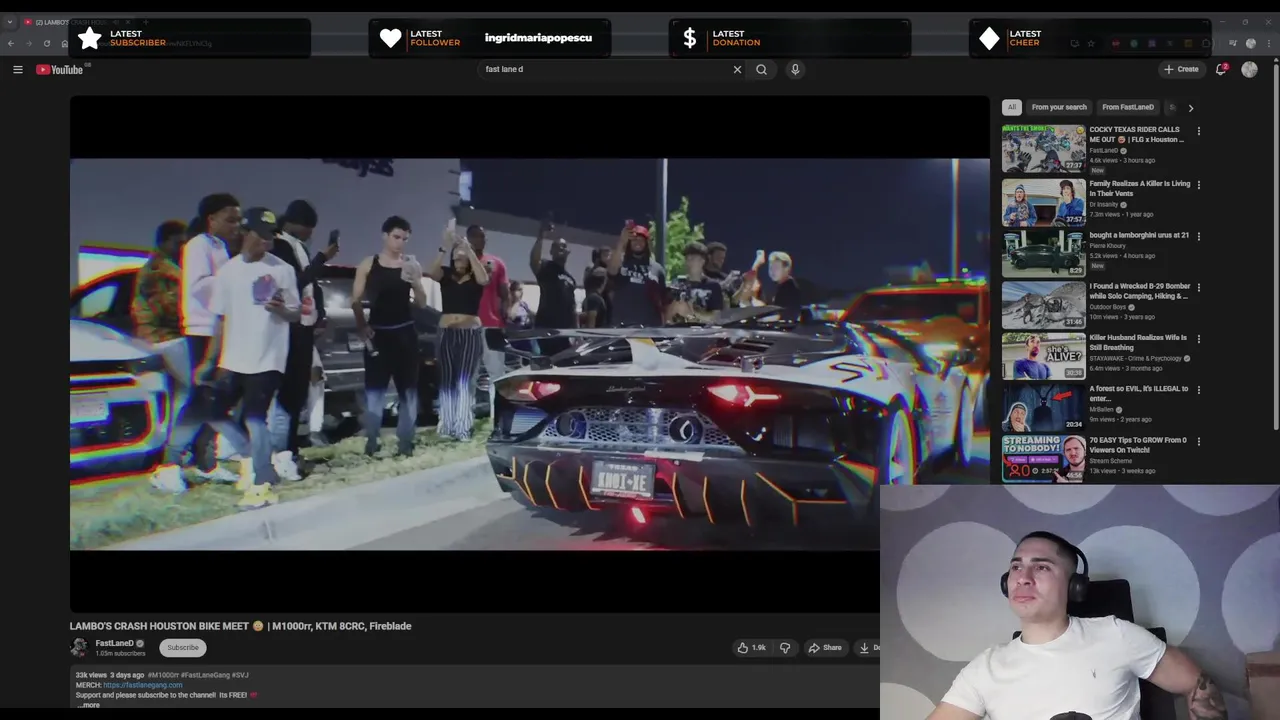The width and height of the screenshot is (1280, 720).
Task: Open the fastlanegang.com merch link
Action: 143,685
